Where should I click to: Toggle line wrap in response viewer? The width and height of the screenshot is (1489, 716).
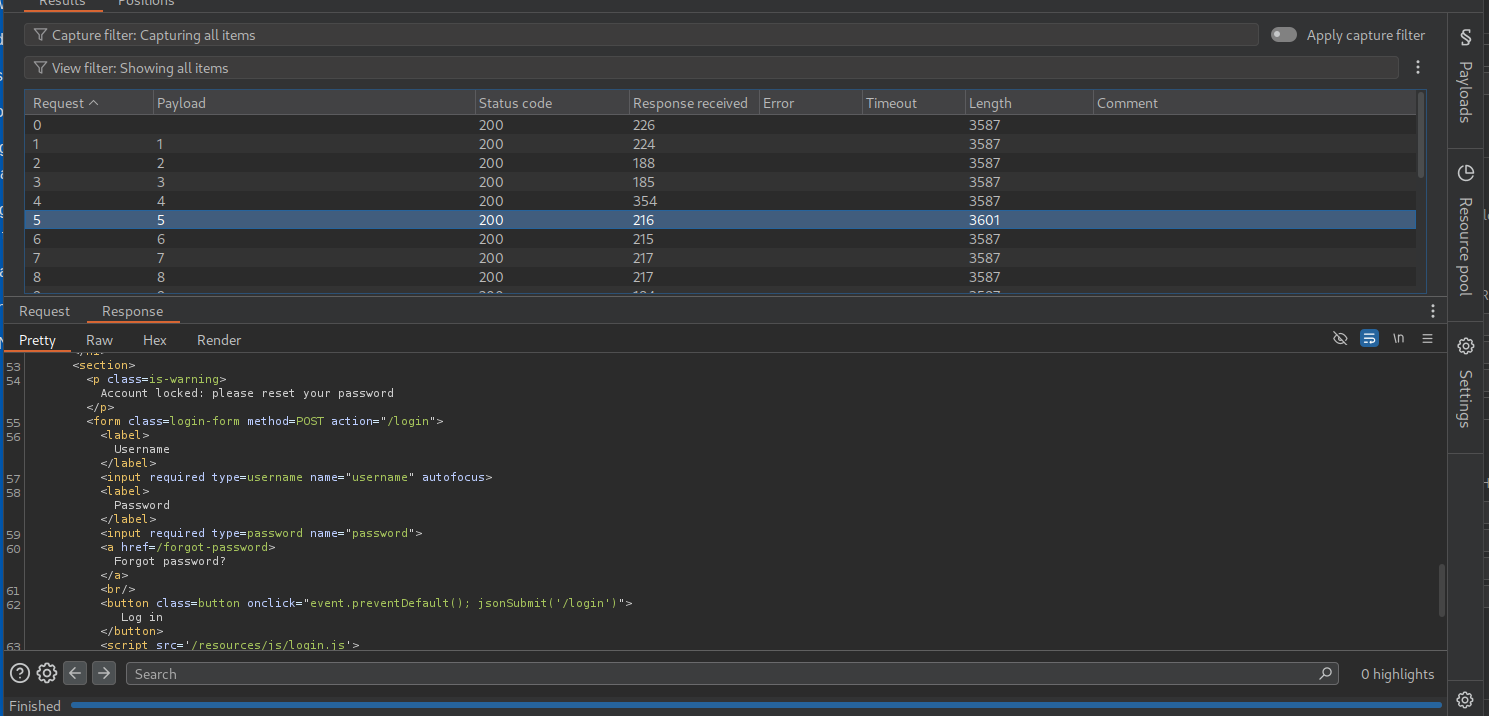point(1369,339)
